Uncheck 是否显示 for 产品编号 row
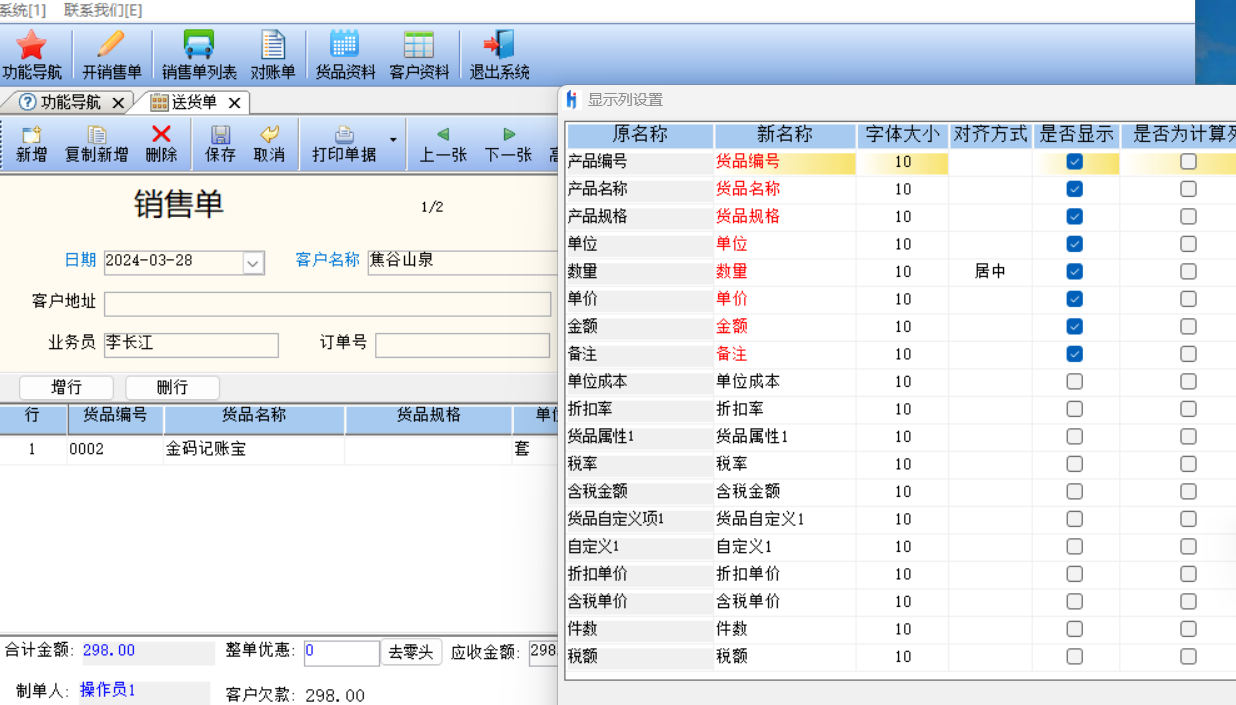1236x705 pixels. [1074, 161]
